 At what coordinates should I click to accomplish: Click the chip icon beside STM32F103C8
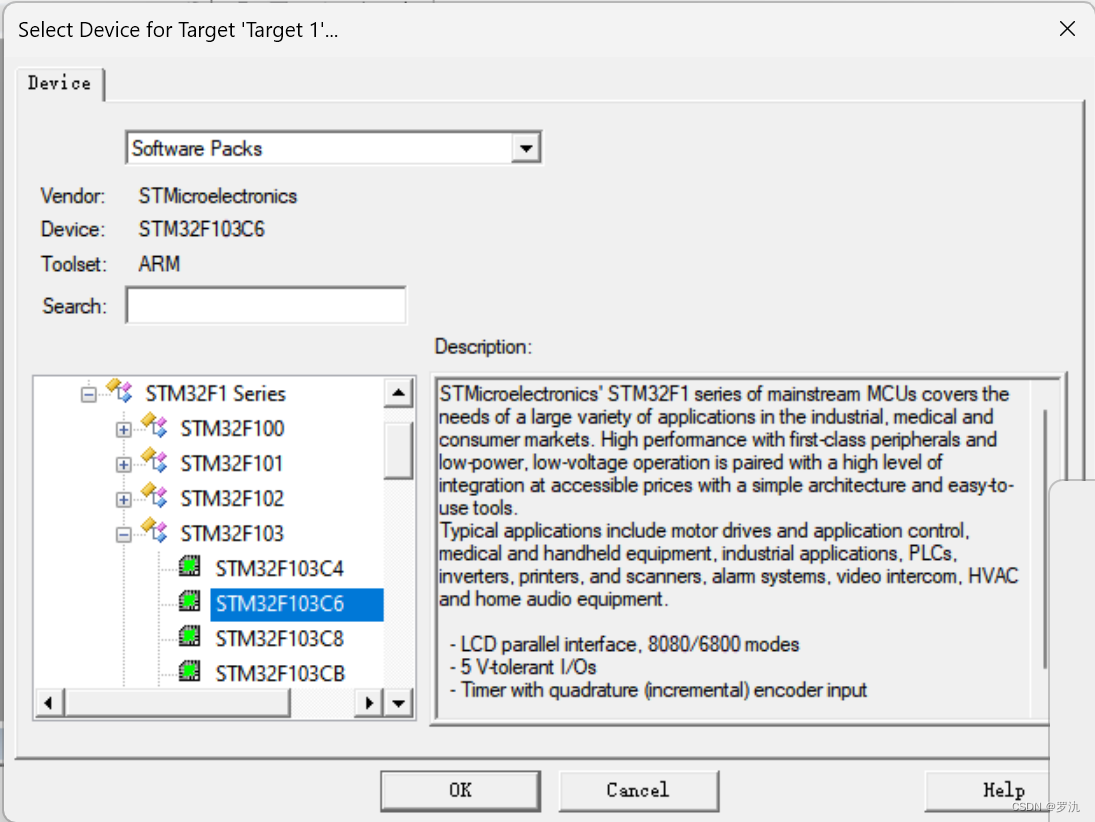(189, 636)
